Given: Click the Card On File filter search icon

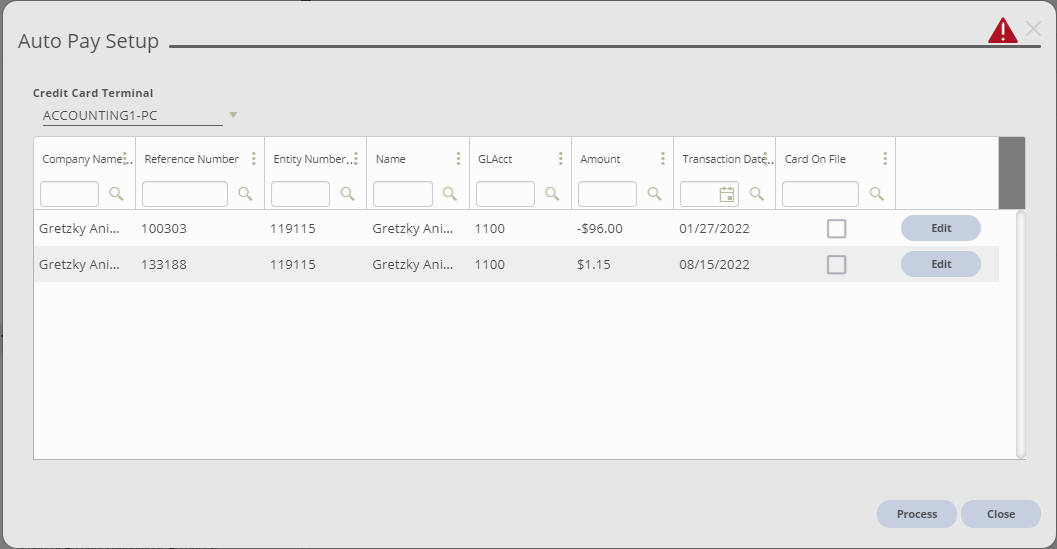Looking at the screenshot, I should pyautogui.click(x=877, y=194).
